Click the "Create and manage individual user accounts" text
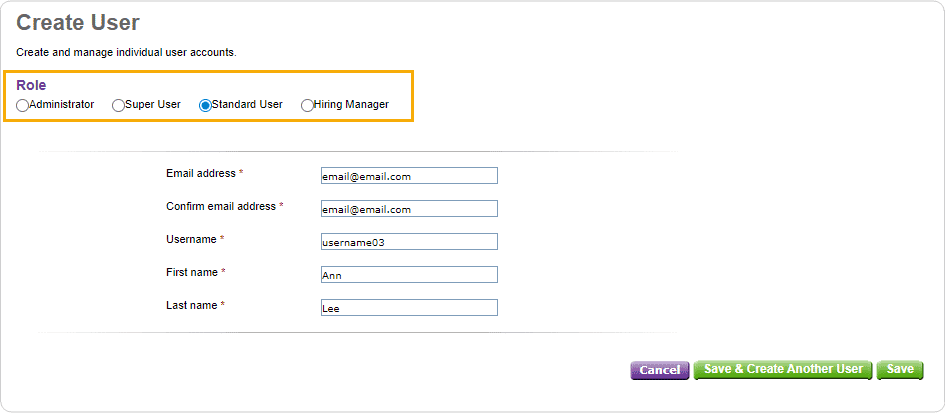945x413 pixels. (127, 52)
